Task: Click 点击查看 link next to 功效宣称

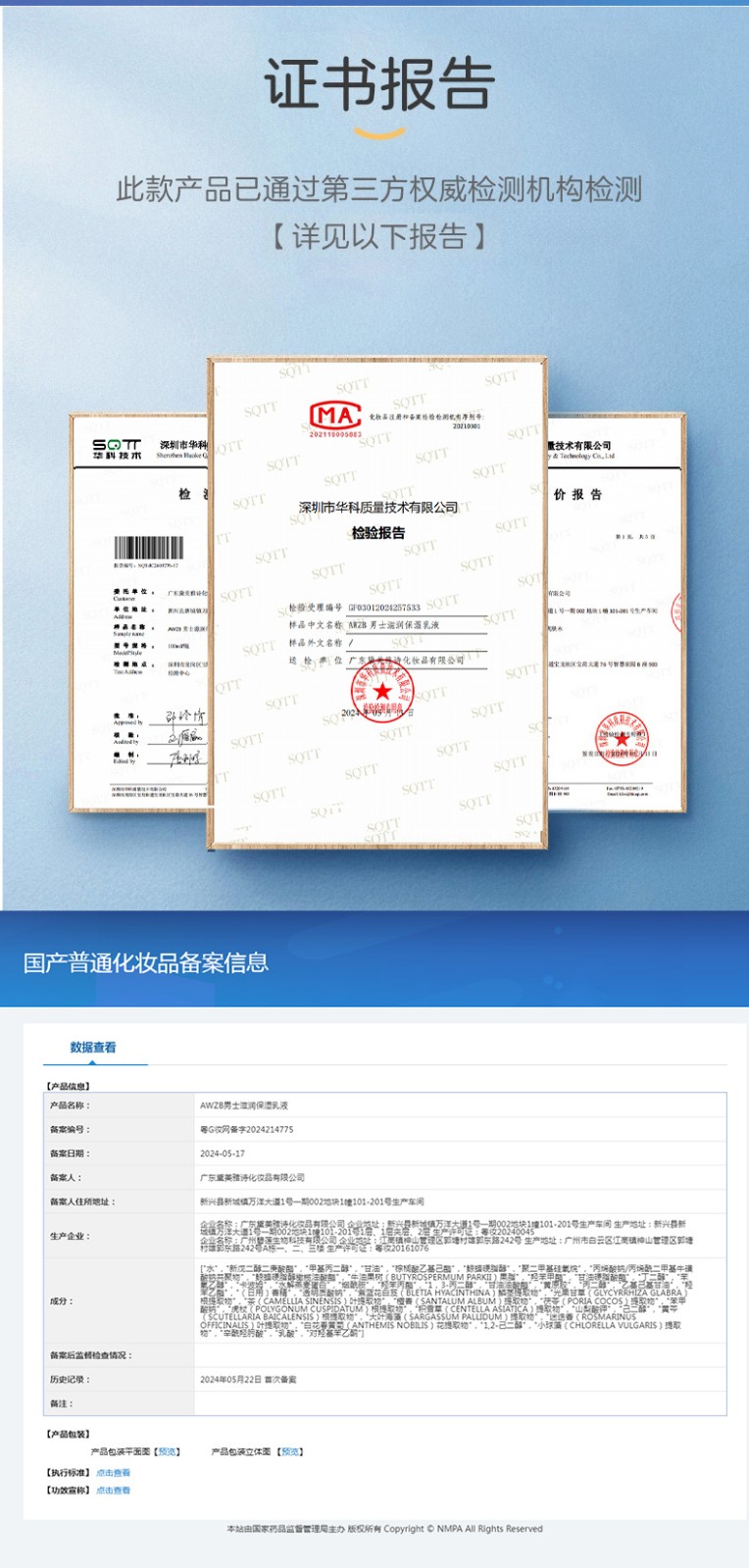Action: (x=113, y=1490)
